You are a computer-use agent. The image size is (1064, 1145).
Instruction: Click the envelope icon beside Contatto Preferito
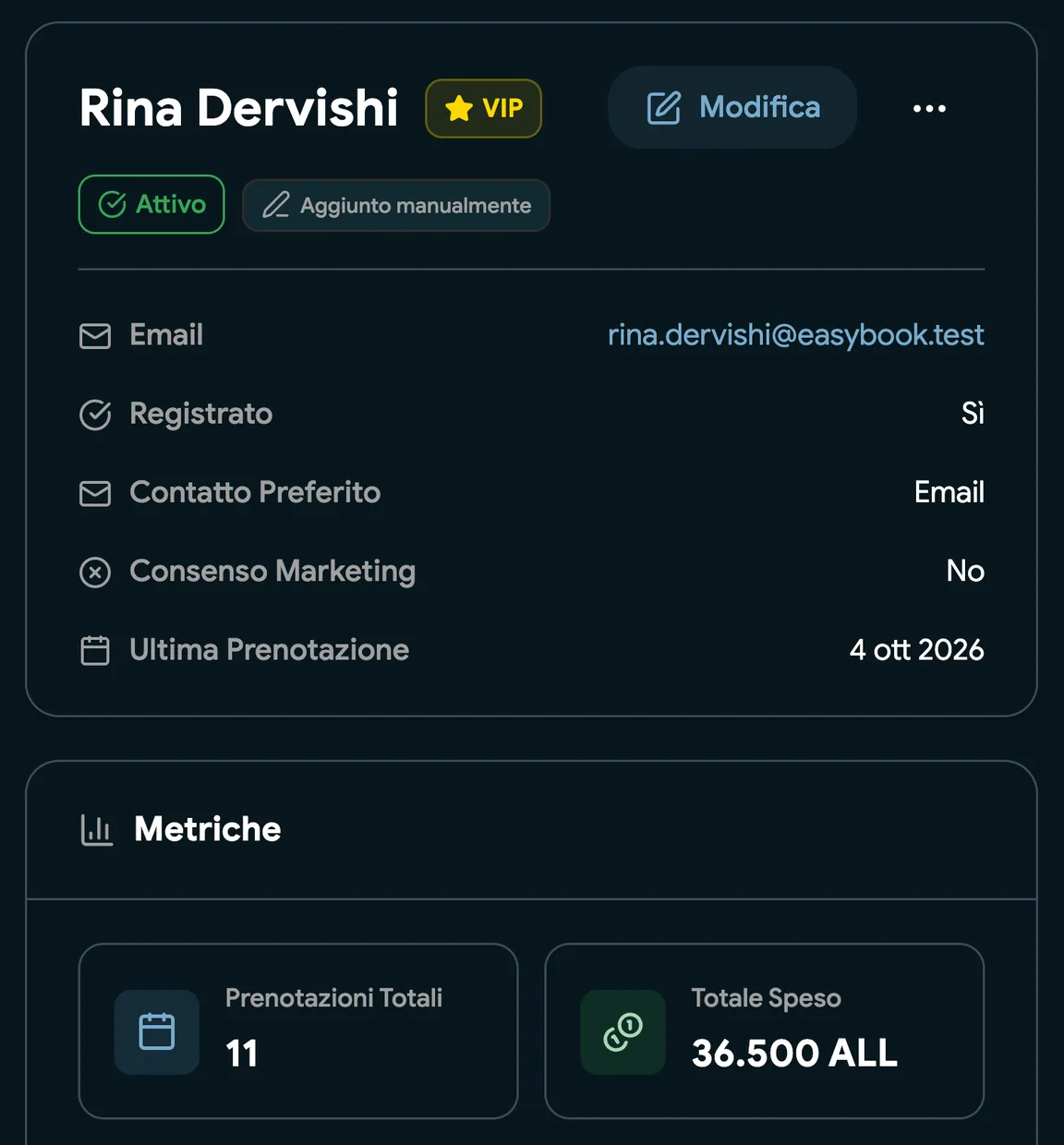click(x=95, y=493)
